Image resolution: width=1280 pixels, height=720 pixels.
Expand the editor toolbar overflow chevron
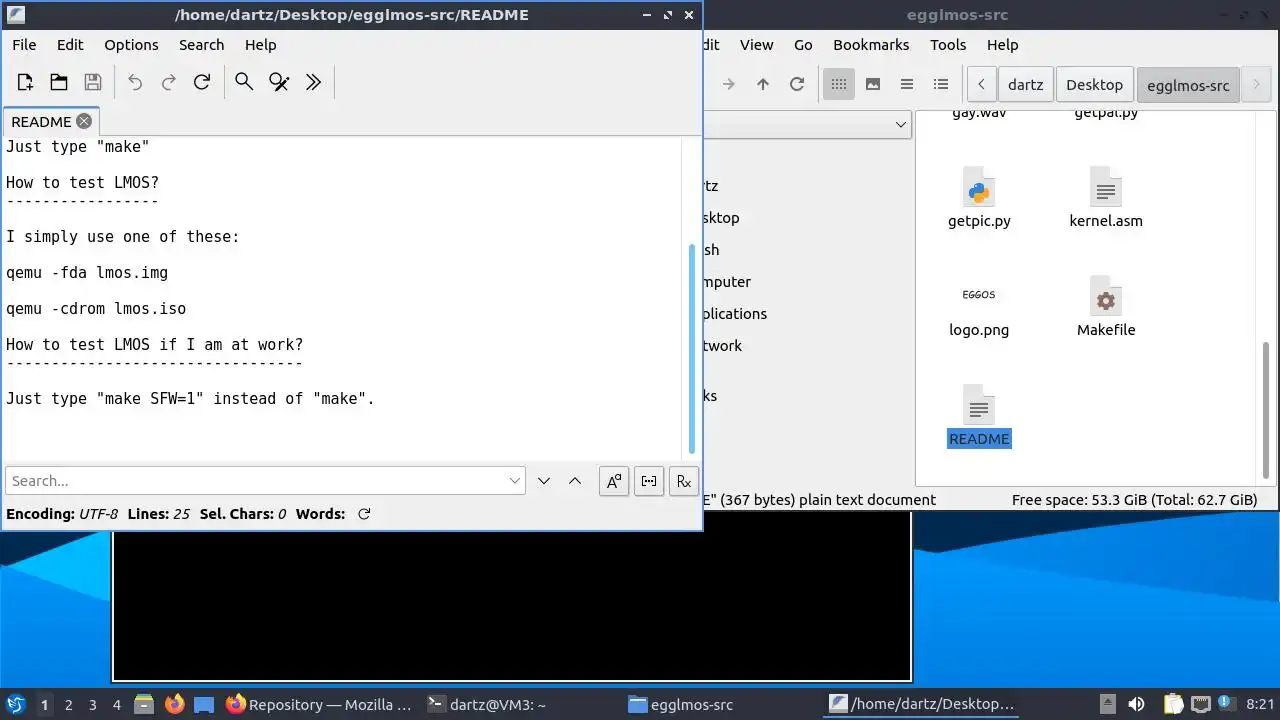[313, 82]
